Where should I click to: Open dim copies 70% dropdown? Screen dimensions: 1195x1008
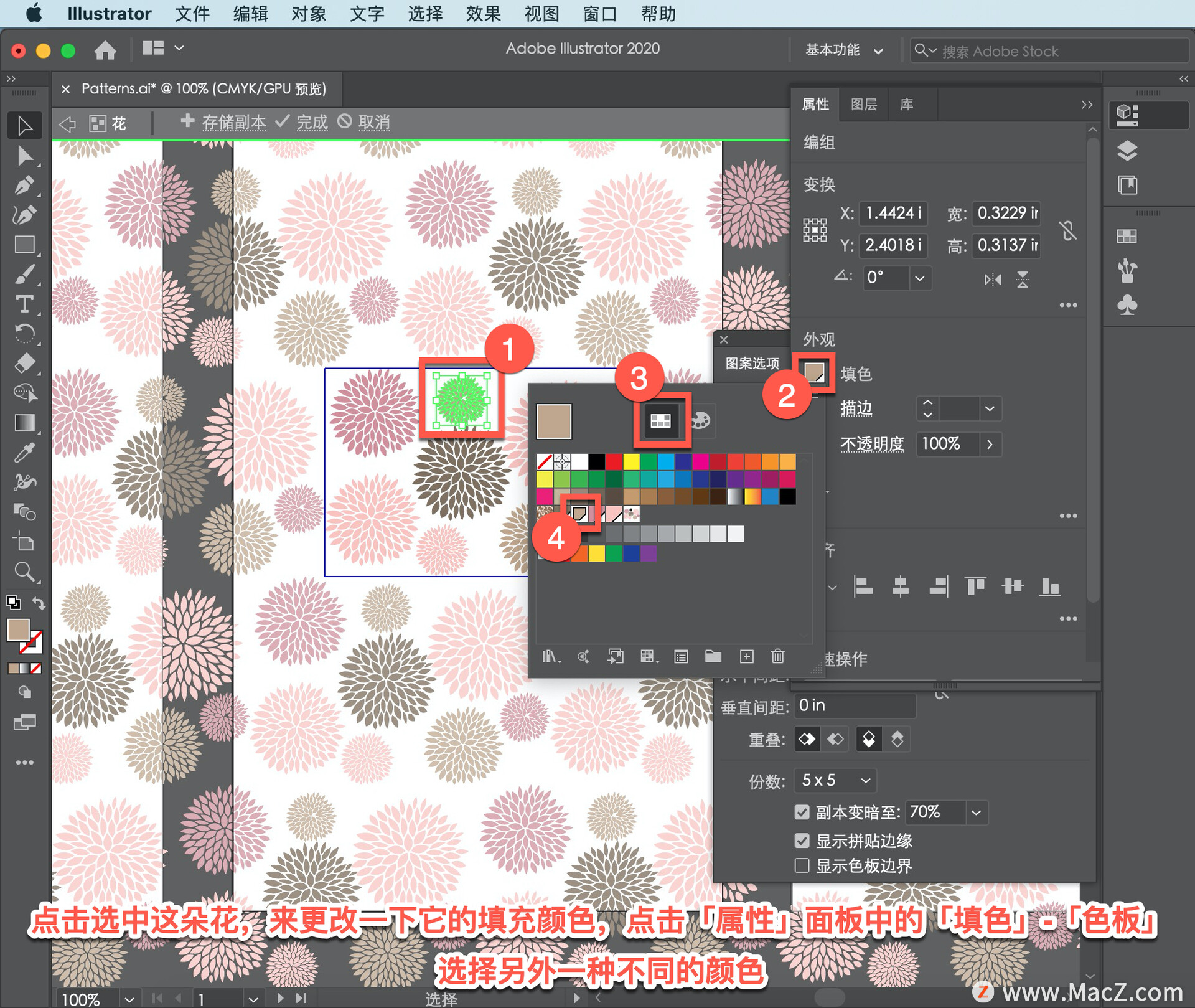(976, 813)
